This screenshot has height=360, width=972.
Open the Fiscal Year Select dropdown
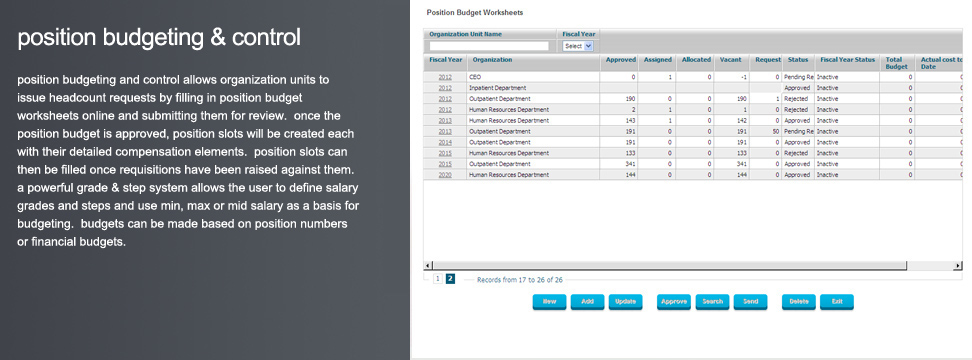tap(578, 46)
